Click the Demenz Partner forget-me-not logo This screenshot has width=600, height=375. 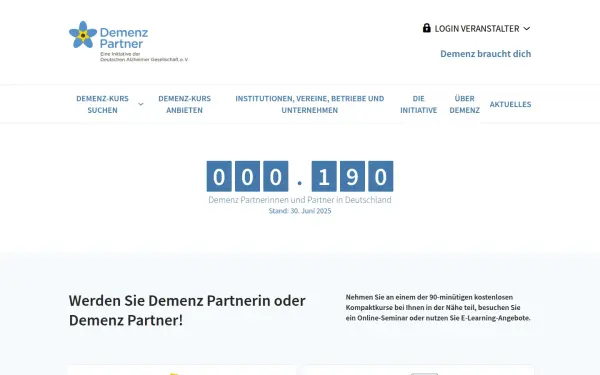128,41
